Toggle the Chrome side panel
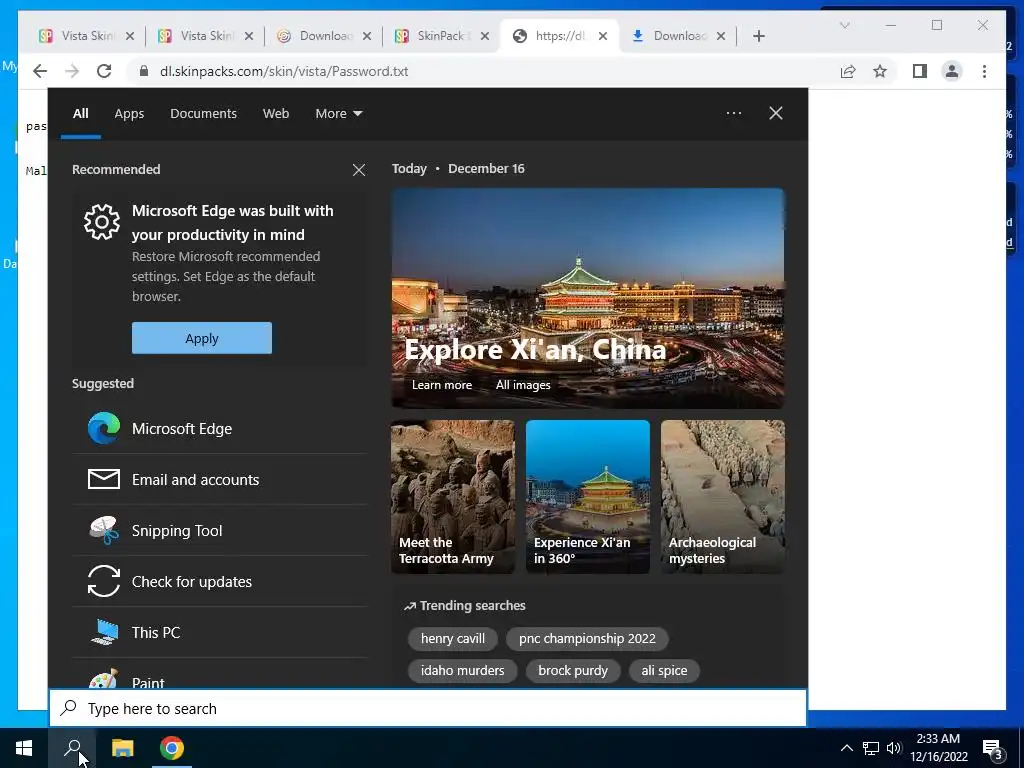 point(920,71)
